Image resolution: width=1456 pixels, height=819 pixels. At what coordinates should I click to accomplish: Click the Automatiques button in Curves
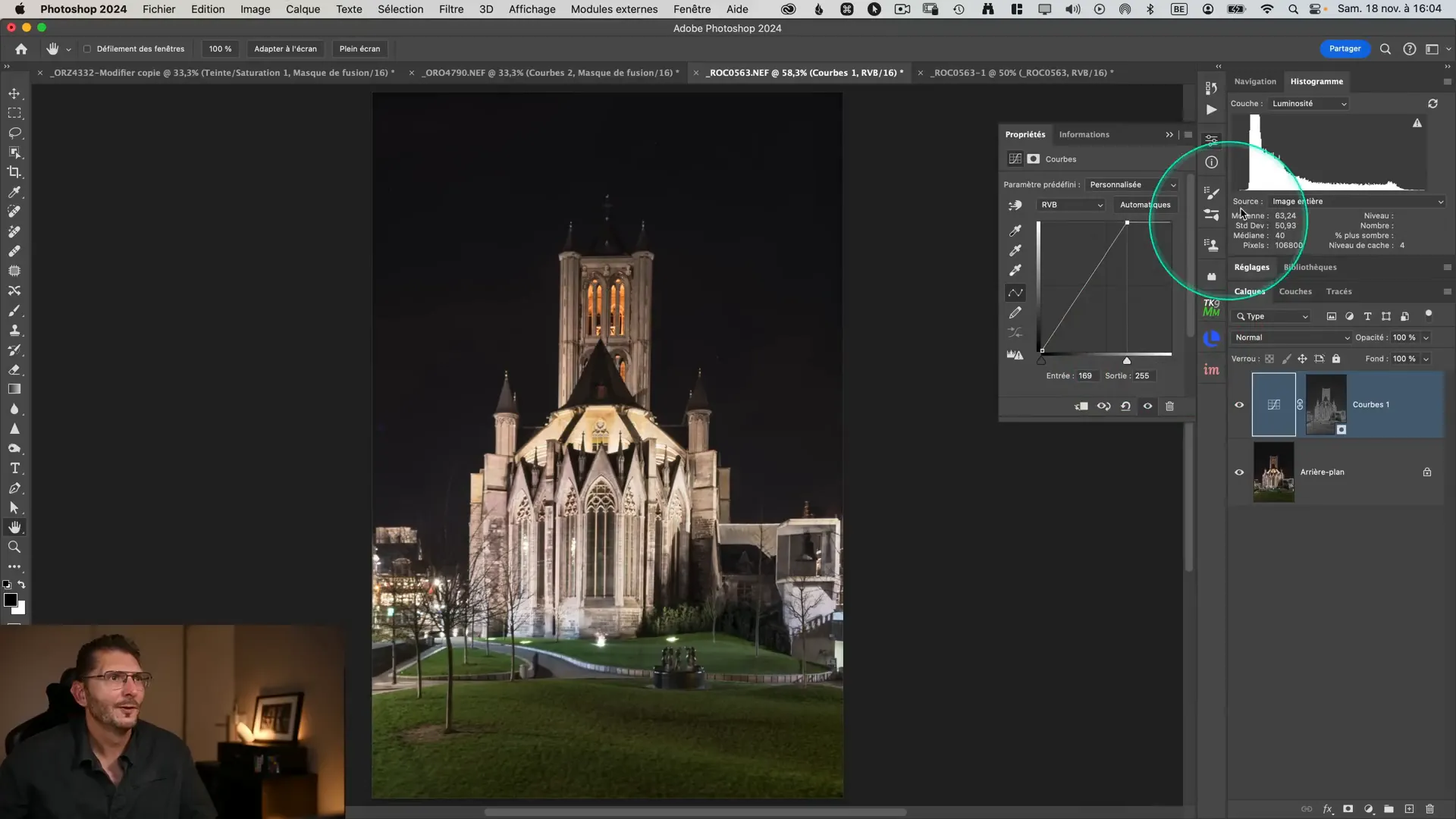coord(1145,205)
